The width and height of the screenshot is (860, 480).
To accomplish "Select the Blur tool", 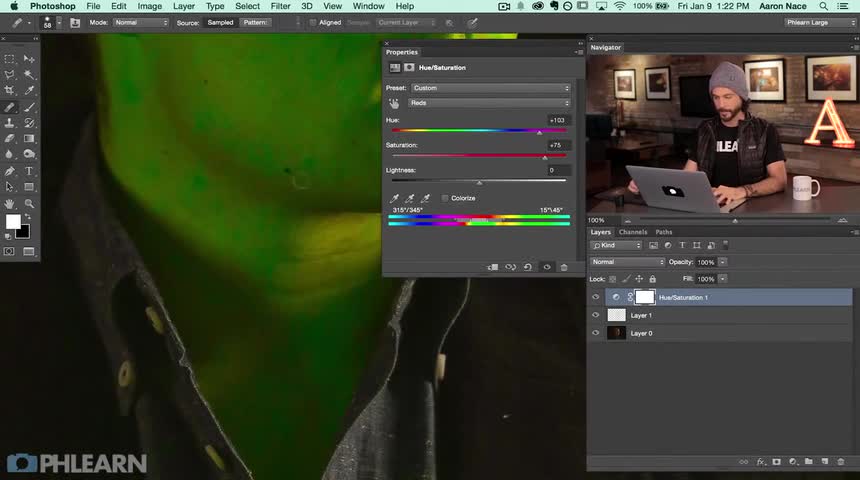I will pyautogui.click(x=9, y=155).
